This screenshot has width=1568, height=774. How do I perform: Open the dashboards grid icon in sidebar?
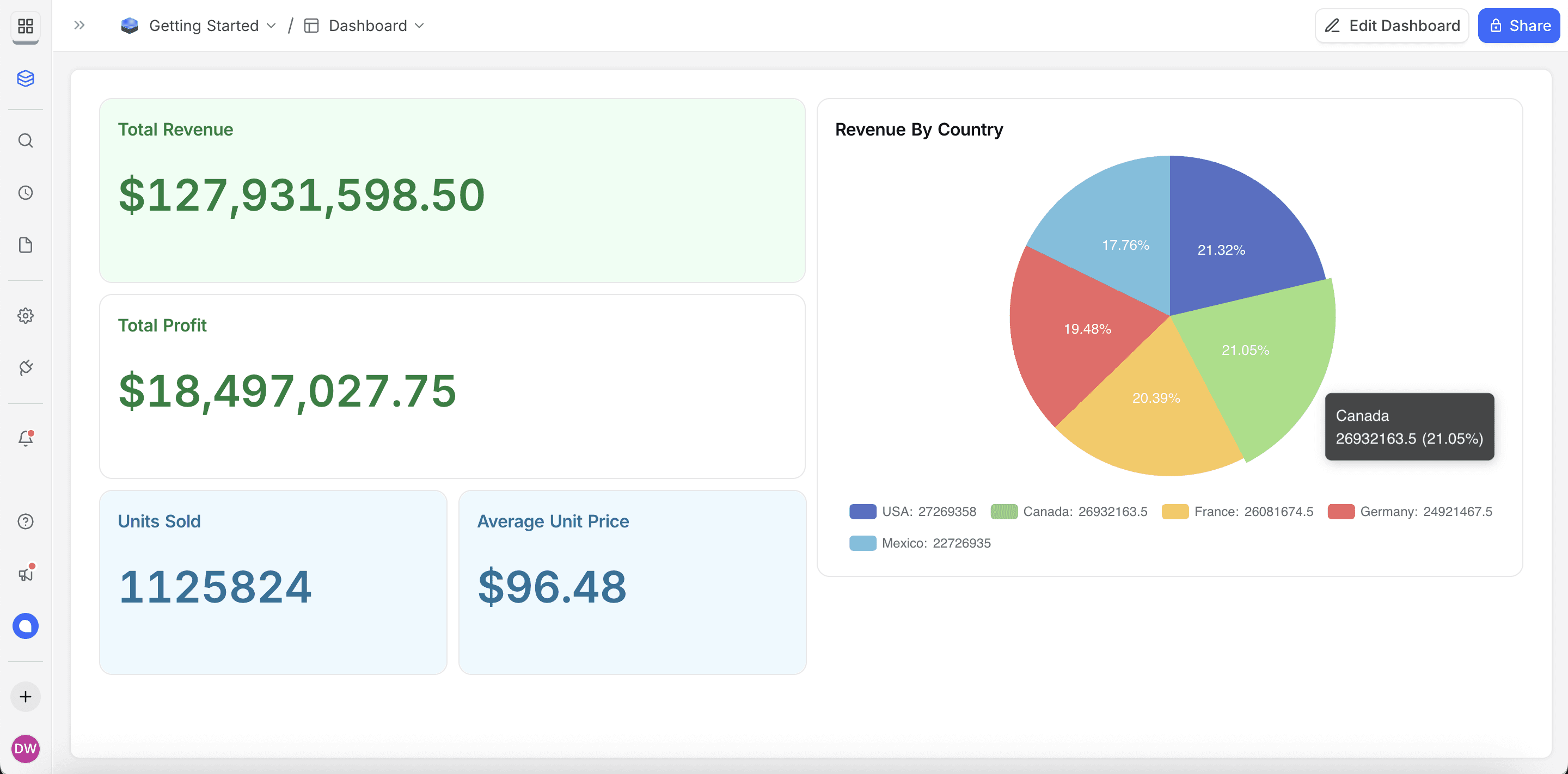click(26, 26)
